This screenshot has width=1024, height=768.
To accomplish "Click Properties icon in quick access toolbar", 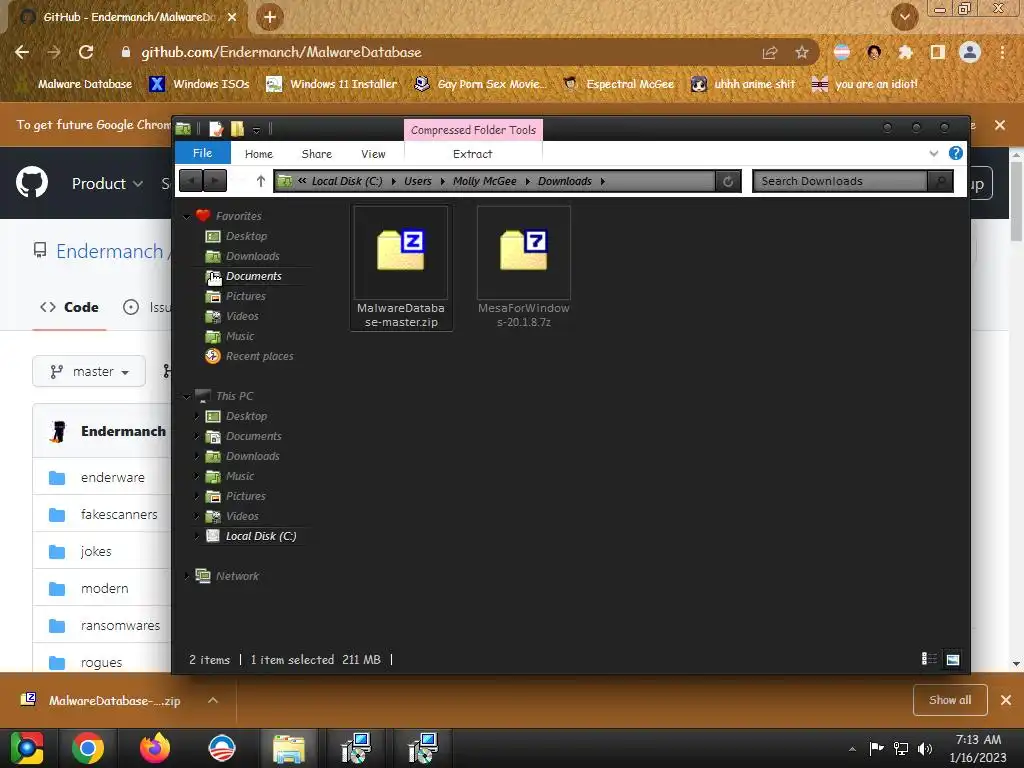I will pos(216,129).
